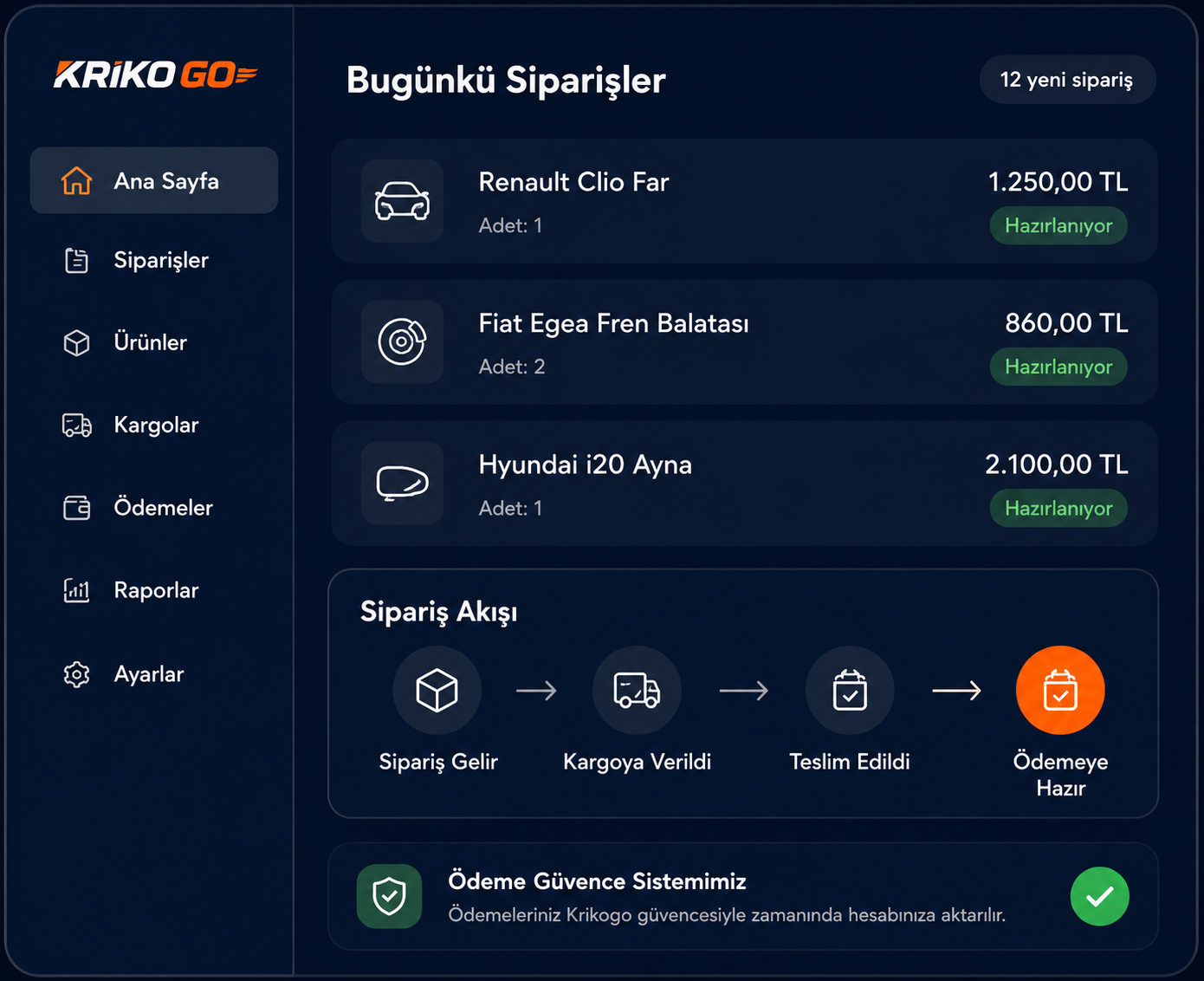Click the Ayarlar gear icon
Screen dimensions: 1204x981
point(76,673)
